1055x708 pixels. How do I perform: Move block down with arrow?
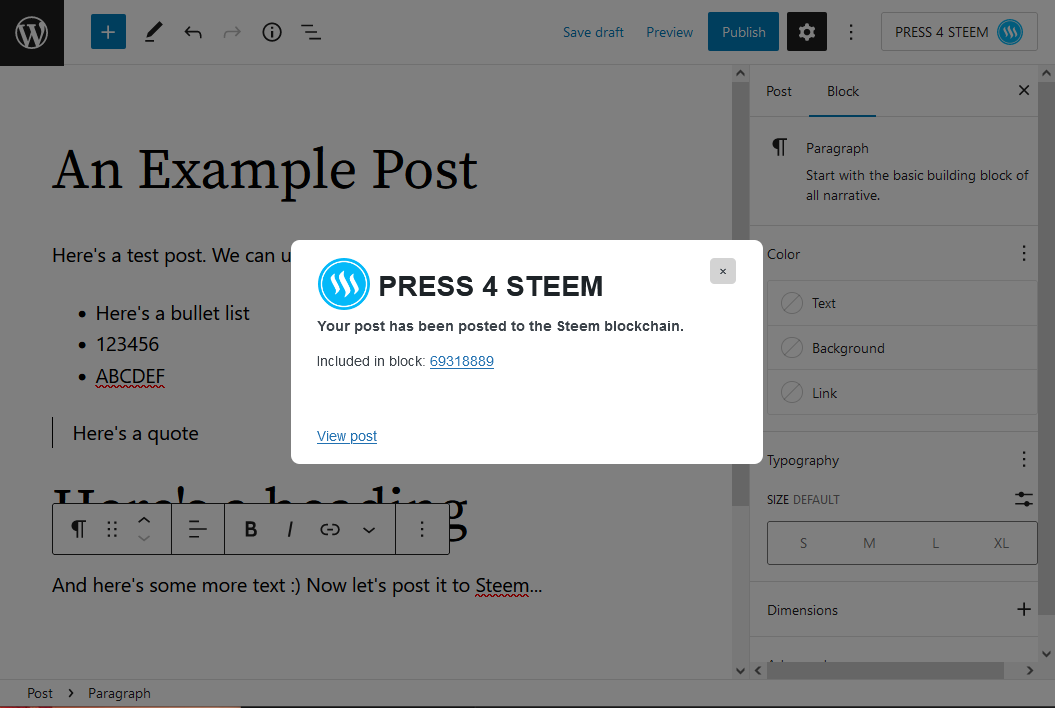[x=144, y=538]
